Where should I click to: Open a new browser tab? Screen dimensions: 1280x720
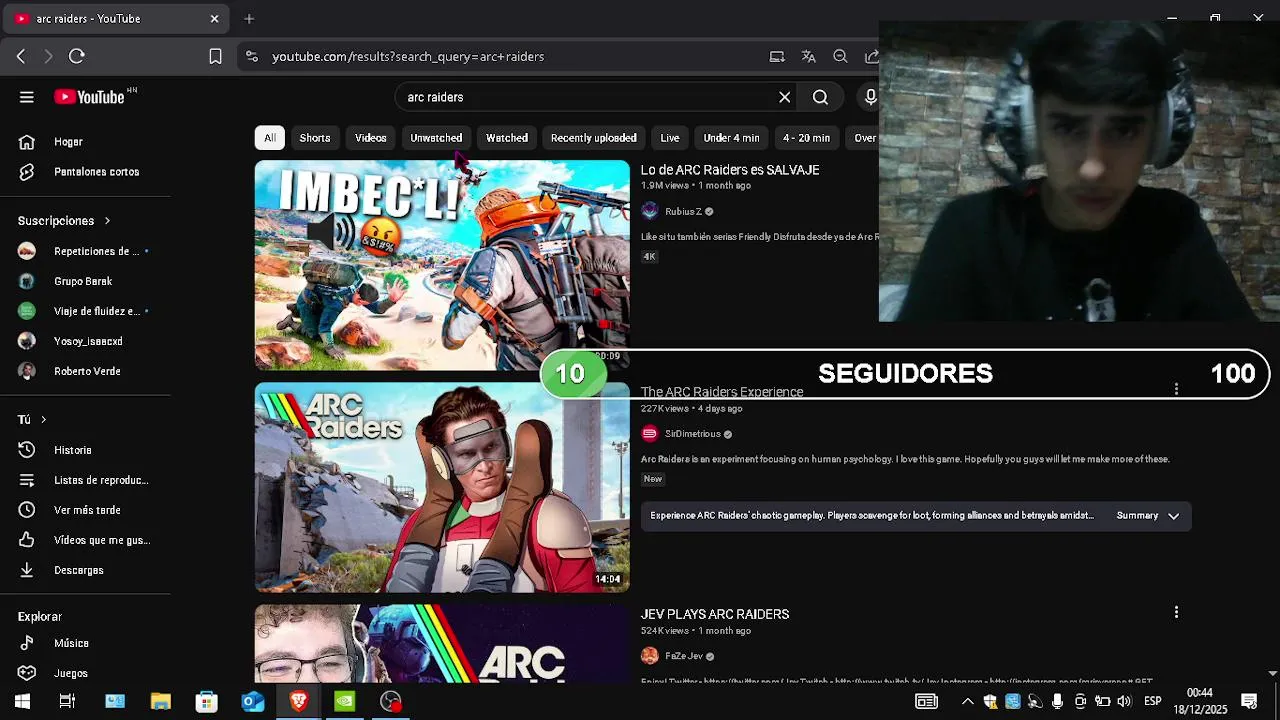tap(249, 18)
